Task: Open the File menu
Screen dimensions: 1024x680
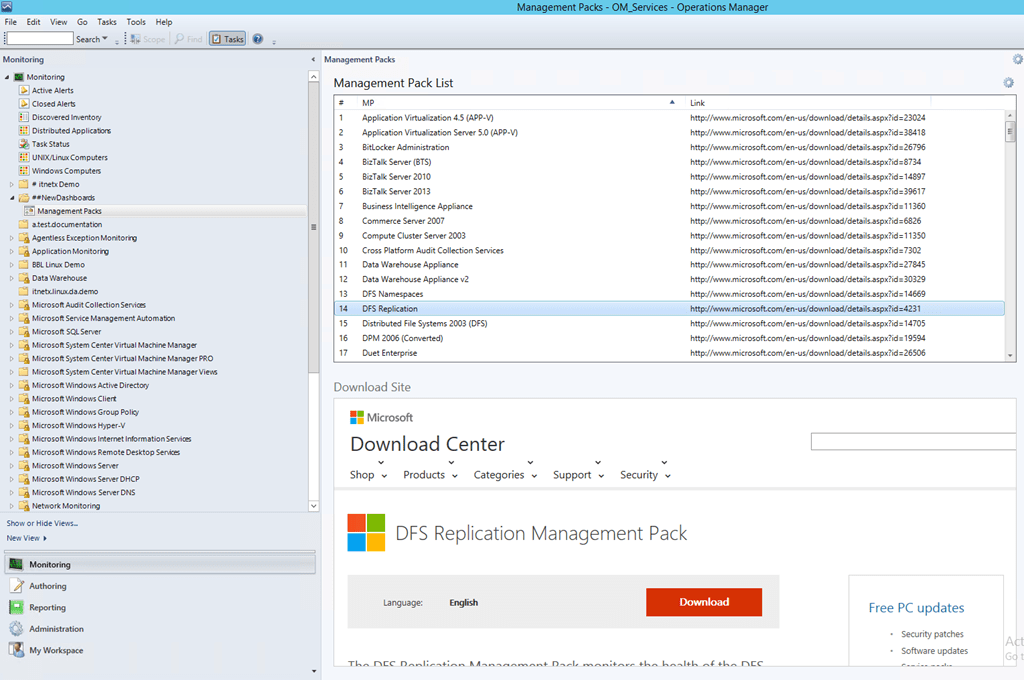Action: point(10,22)
